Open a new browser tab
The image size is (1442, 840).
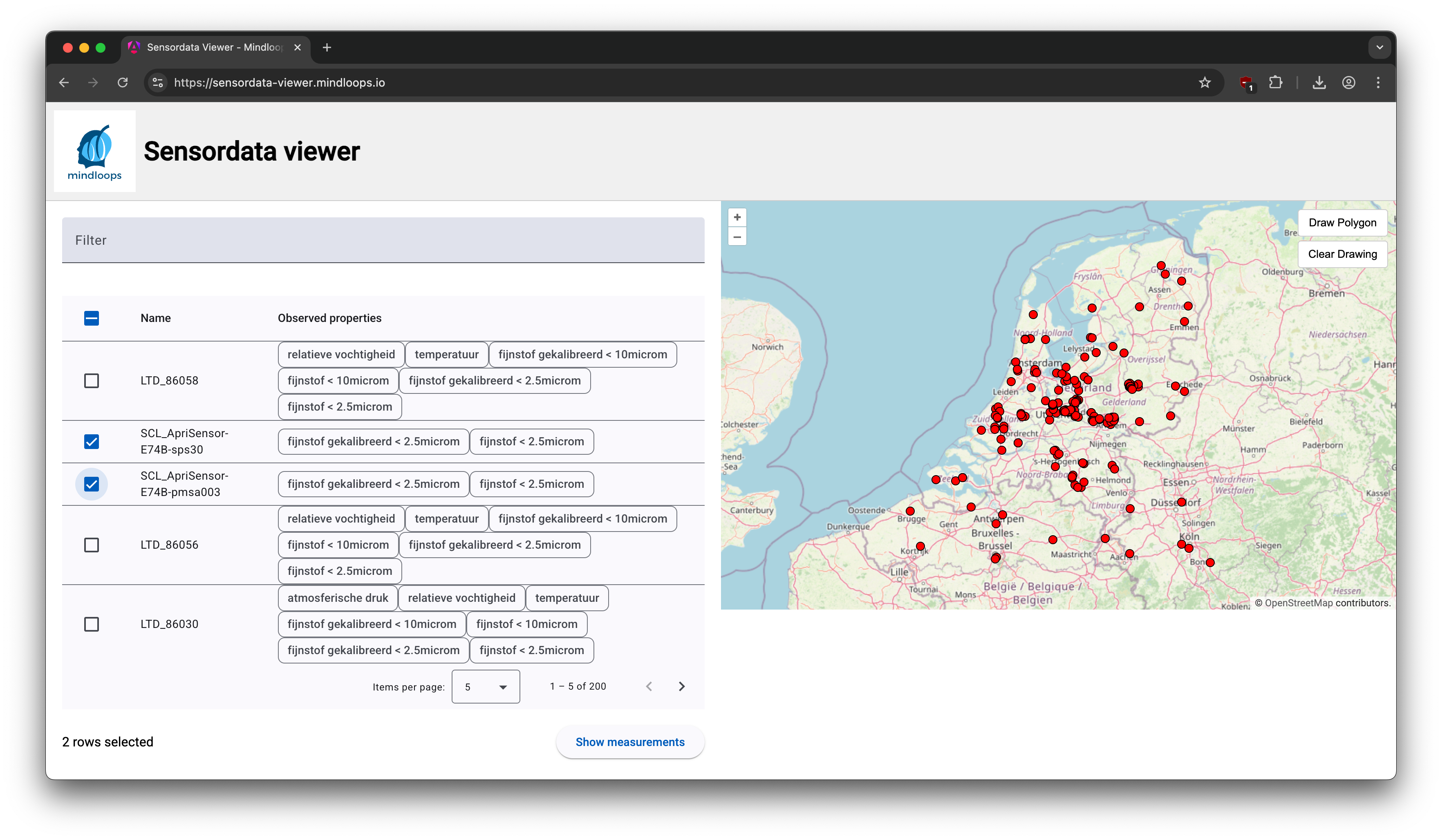(327, 47)
